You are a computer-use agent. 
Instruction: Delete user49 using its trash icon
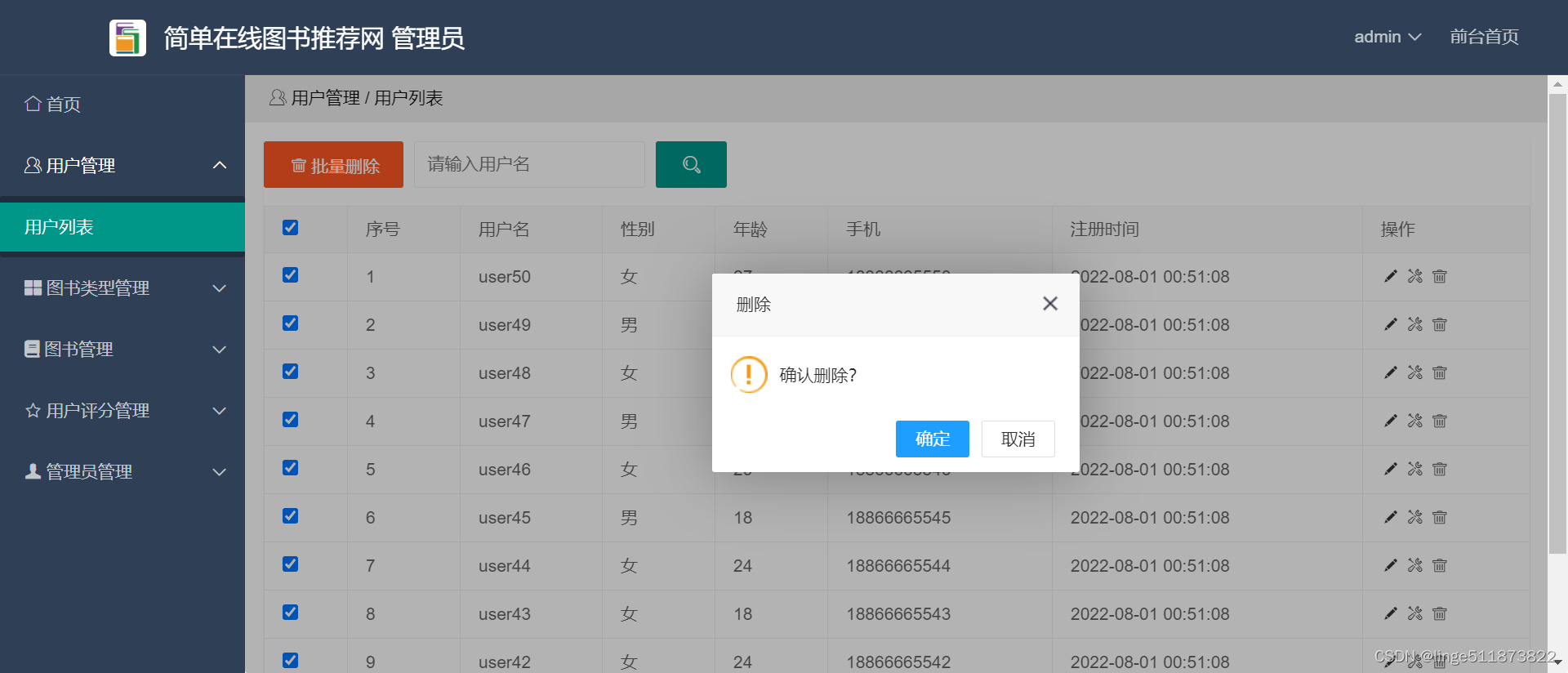(1440, 324)
